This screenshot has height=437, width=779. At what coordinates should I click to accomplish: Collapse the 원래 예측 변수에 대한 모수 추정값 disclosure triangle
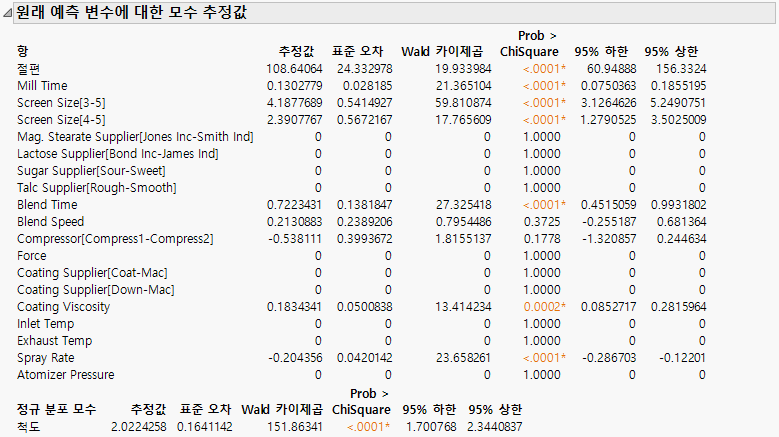(7, 13)
